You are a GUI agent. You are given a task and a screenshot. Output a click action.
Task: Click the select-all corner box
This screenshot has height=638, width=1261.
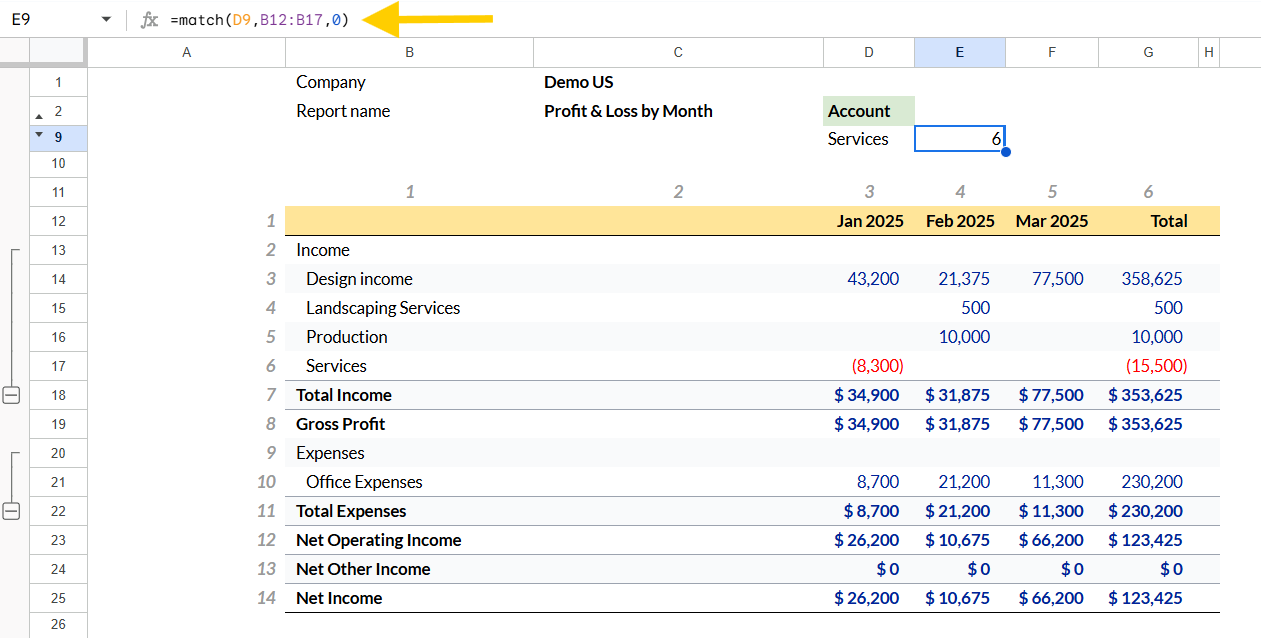(x=58, y=52)
